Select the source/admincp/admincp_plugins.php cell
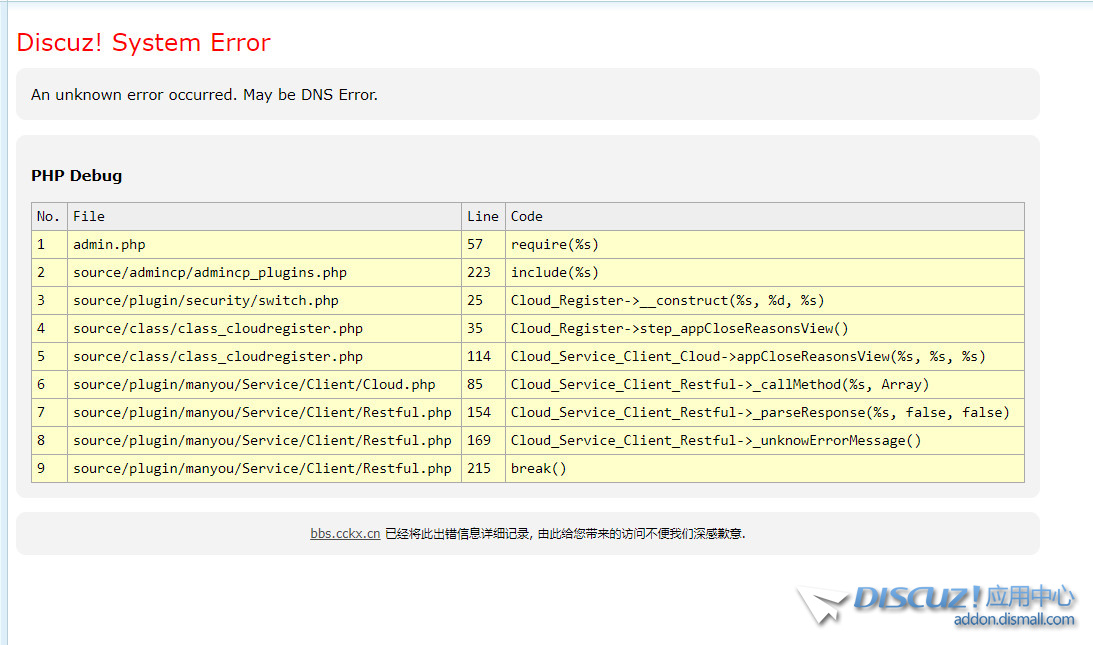Viewport: 1093px width, 645px height. click(x=210, y=272)
